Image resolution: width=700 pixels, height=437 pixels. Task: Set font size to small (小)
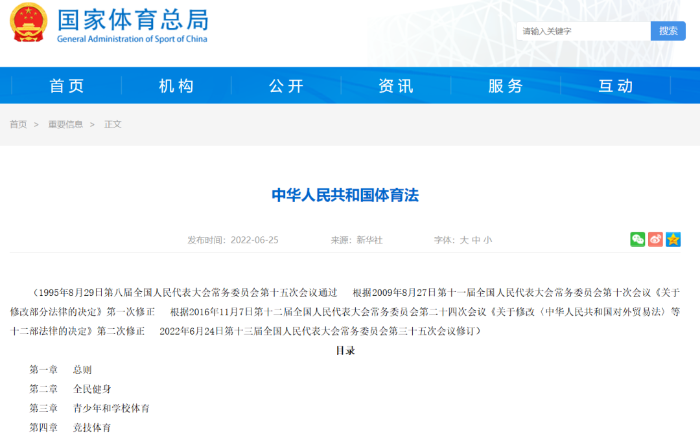coord(488,241)
